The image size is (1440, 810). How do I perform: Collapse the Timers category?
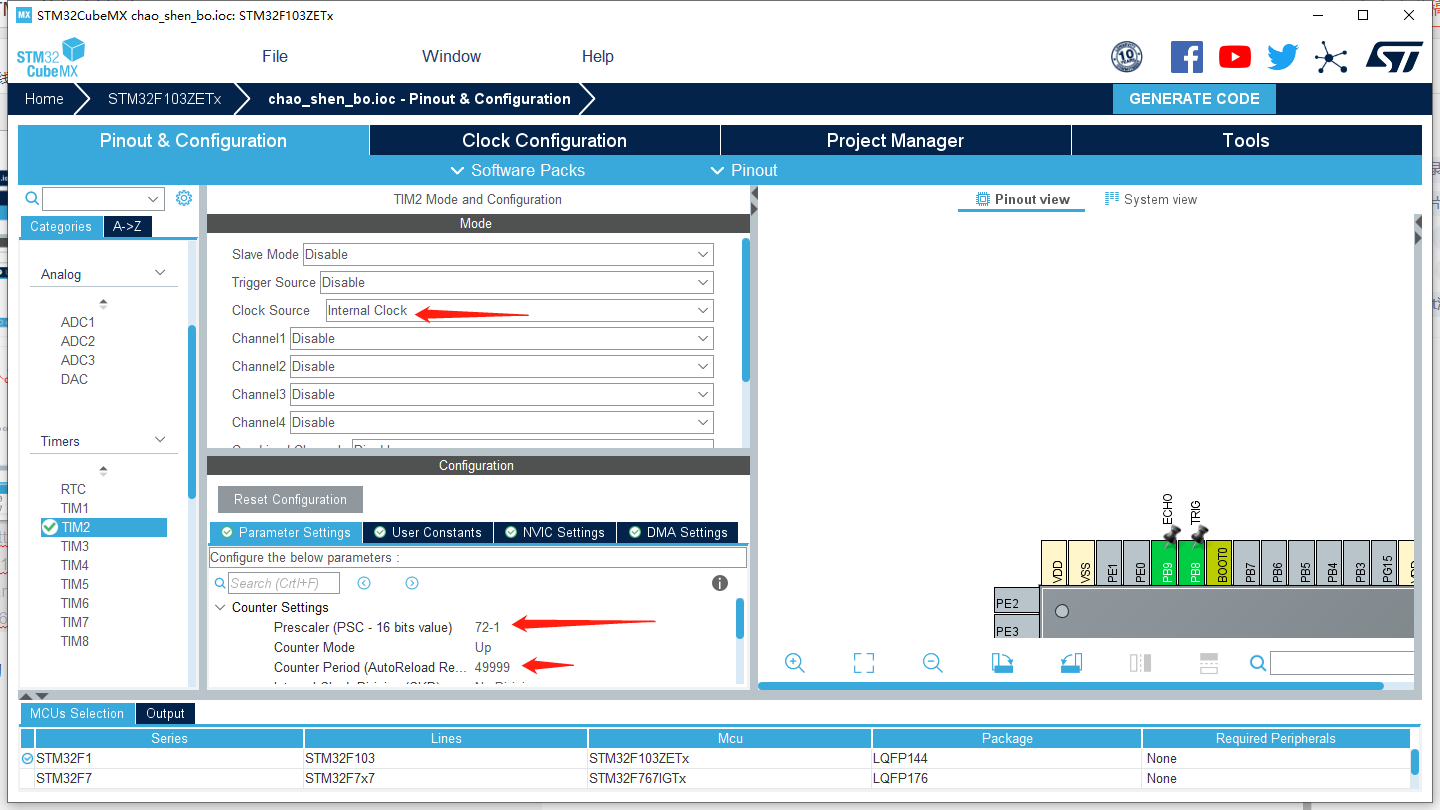click(160, 440)
